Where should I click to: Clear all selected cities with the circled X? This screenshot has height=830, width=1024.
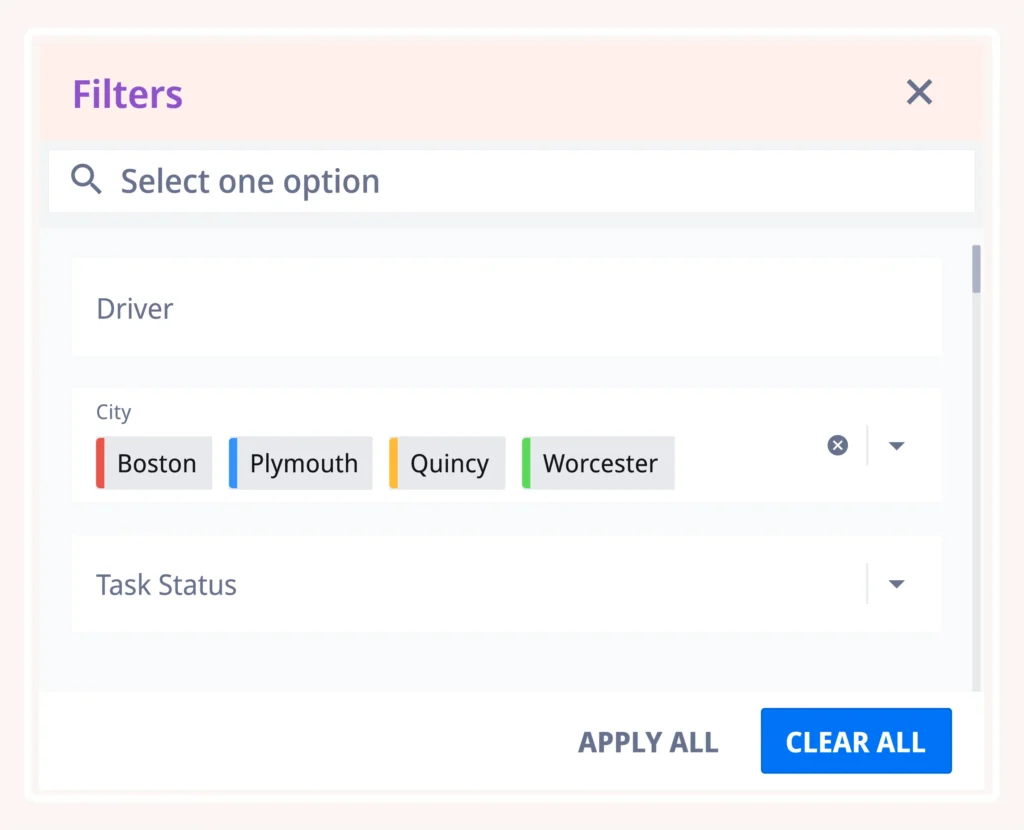point(838,445)
